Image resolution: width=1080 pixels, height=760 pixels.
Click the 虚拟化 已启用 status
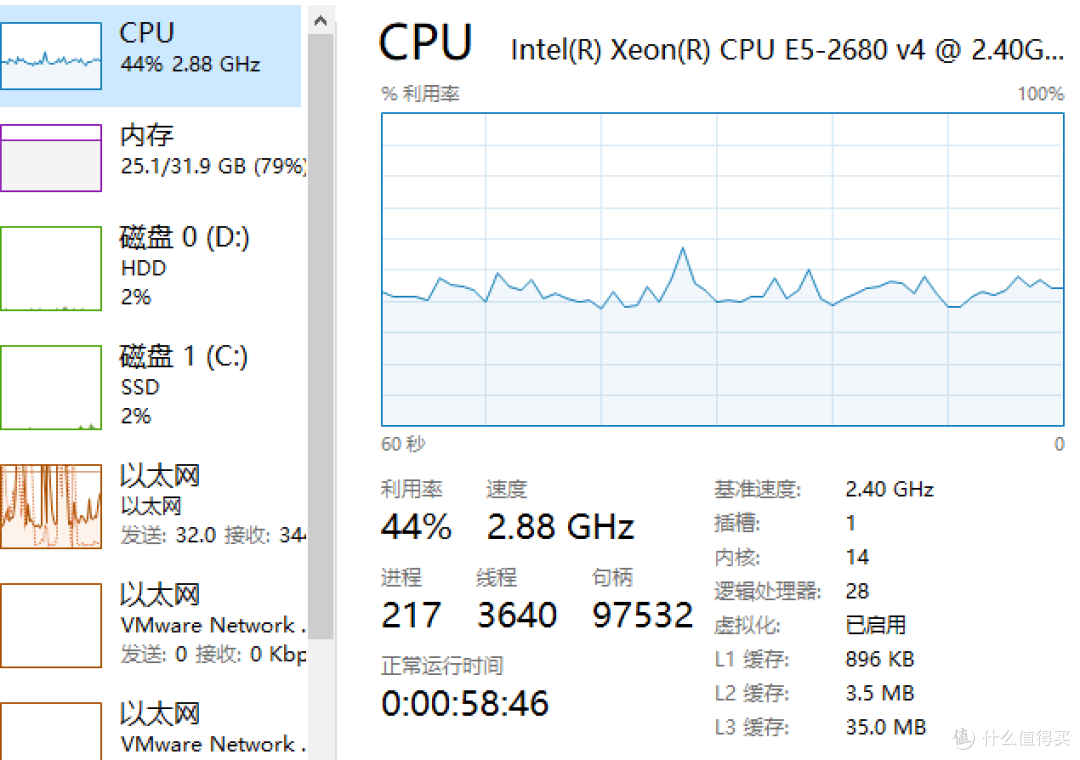coord(875,625)
